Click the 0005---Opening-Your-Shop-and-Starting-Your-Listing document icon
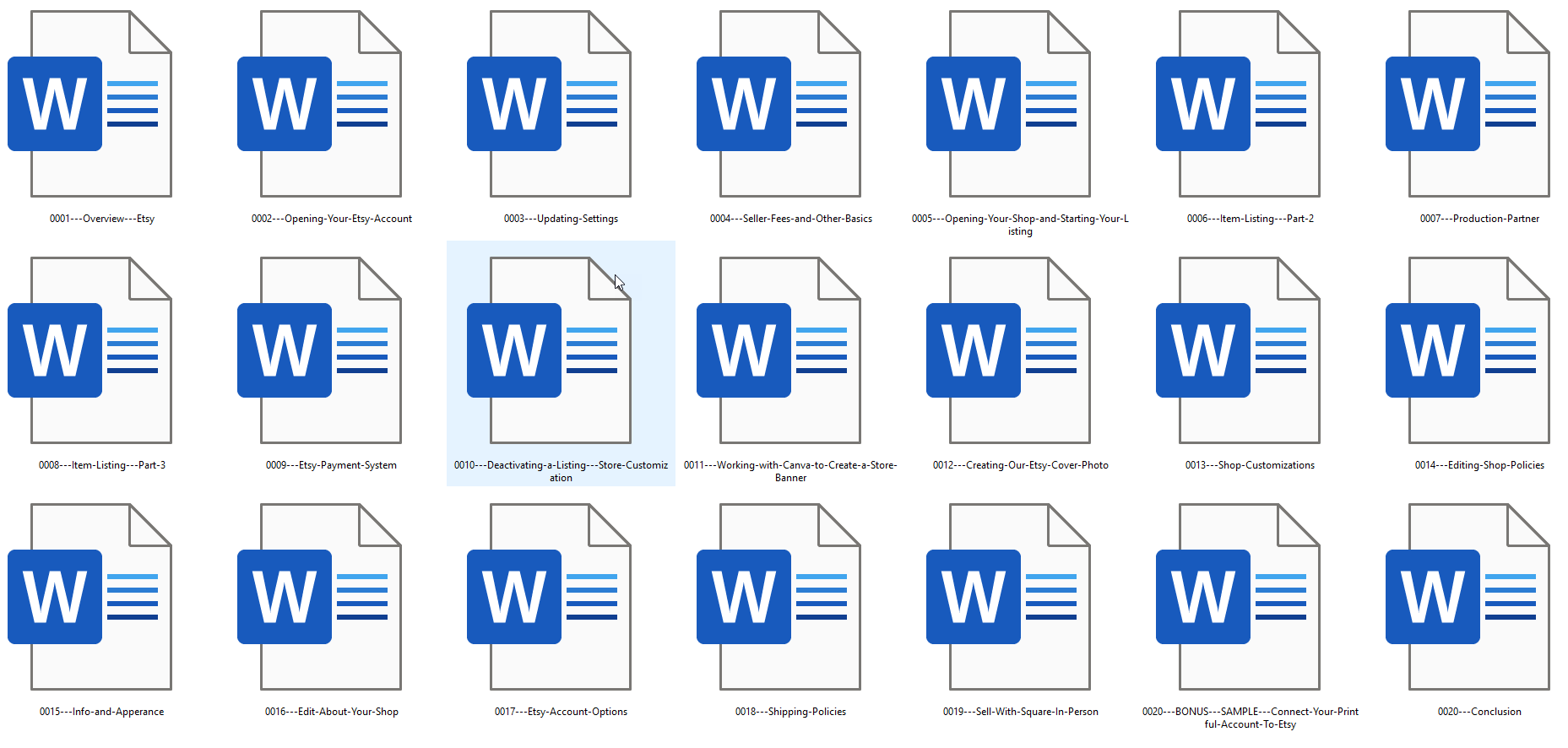 (x=1008, y=104)
